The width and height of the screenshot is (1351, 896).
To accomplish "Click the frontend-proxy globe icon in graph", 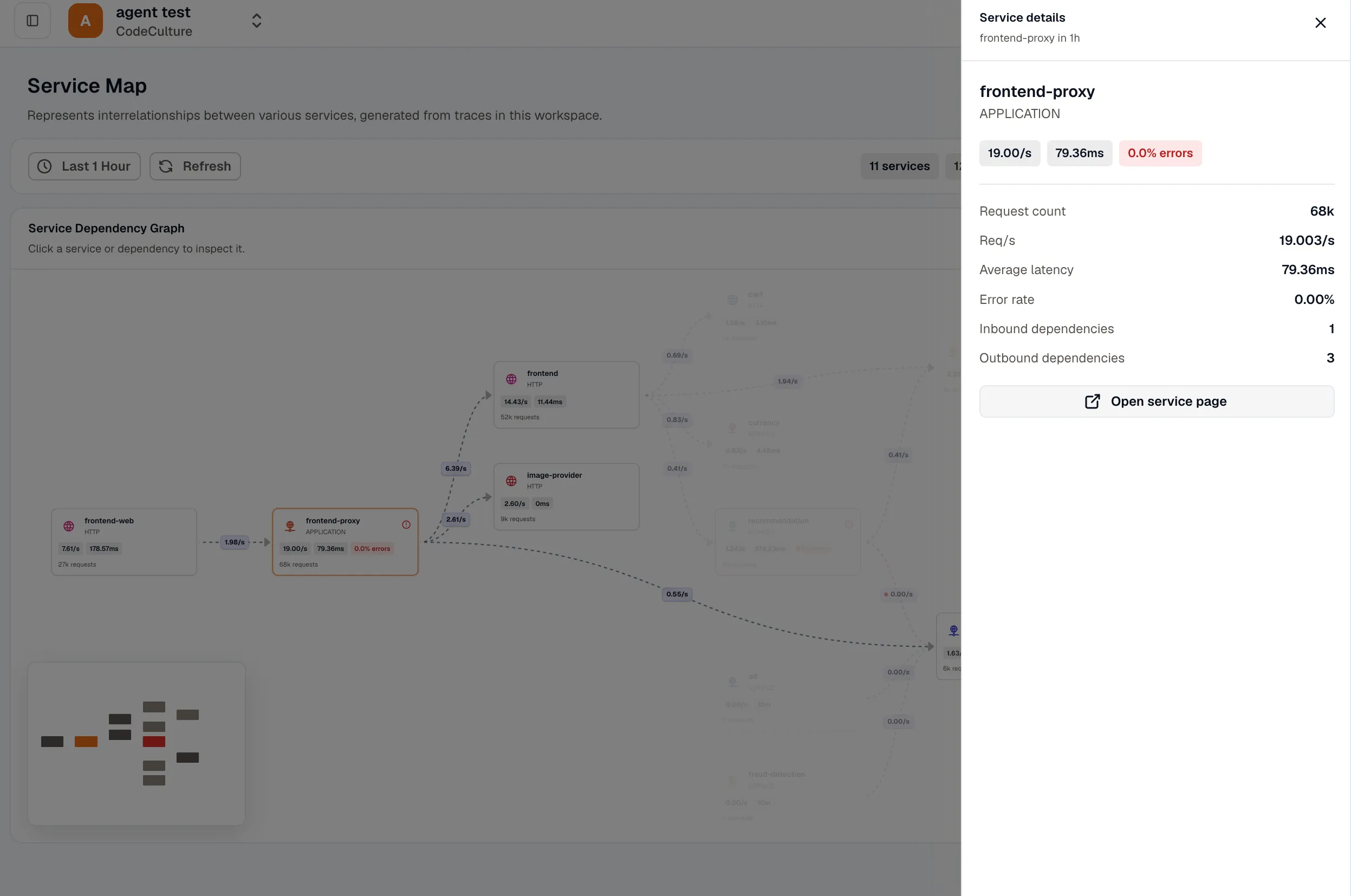I will click(x=290, y=525).
